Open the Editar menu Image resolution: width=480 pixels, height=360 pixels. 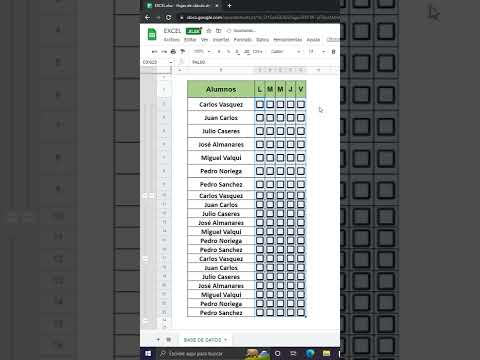[x=190, y=40]
